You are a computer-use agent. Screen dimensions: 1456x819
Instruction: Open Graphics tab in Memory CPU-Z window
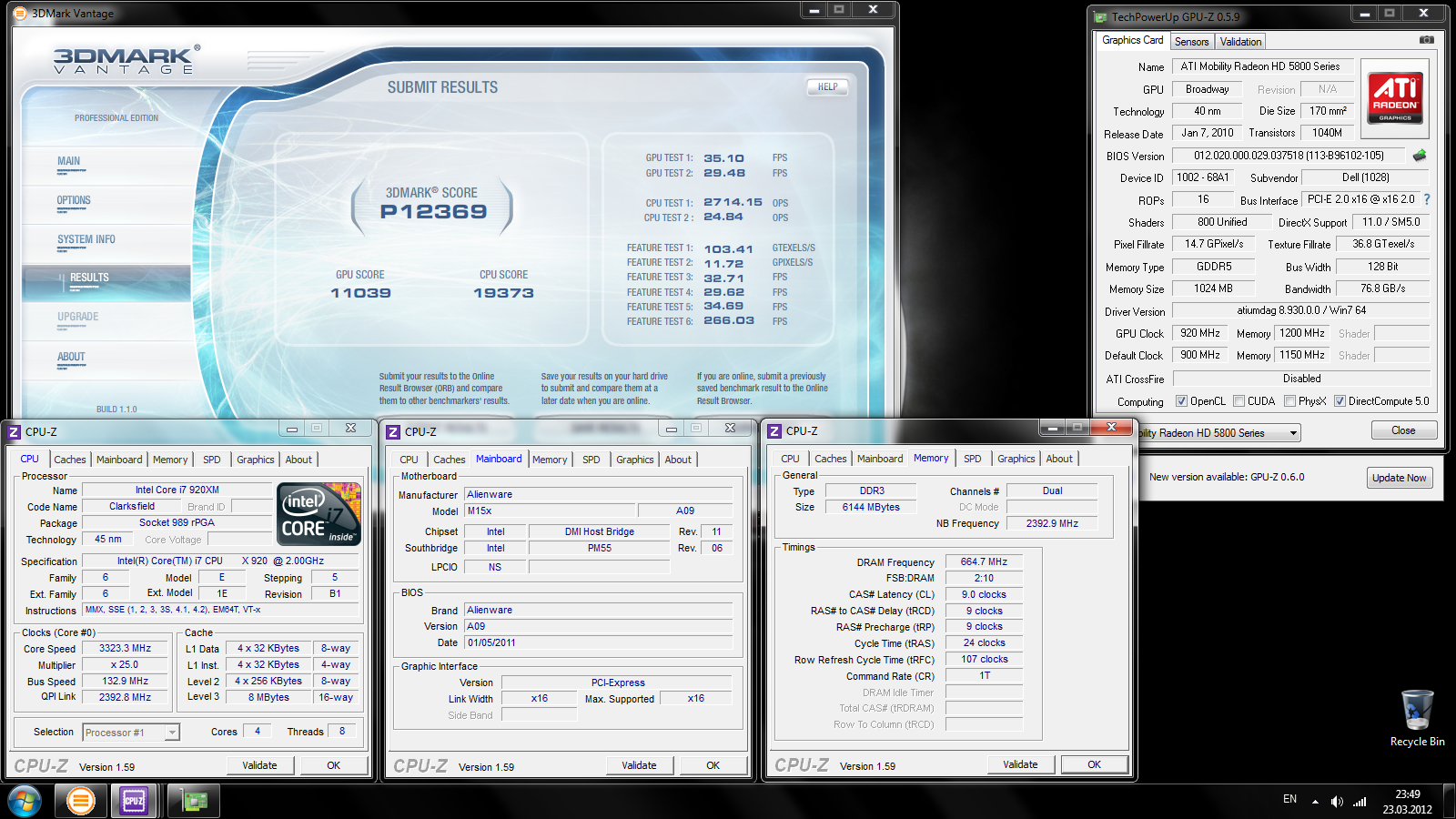[1016, 459]
